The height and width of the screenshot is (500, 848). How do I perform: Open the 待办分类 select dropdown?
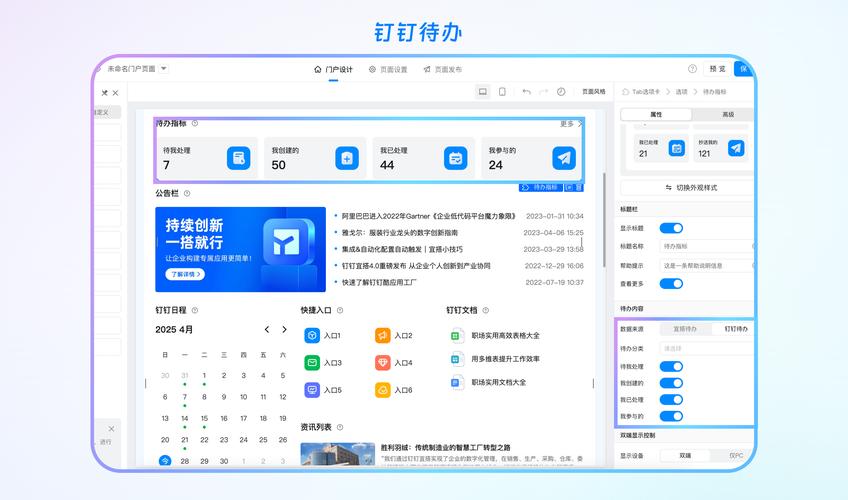(705, 348)
